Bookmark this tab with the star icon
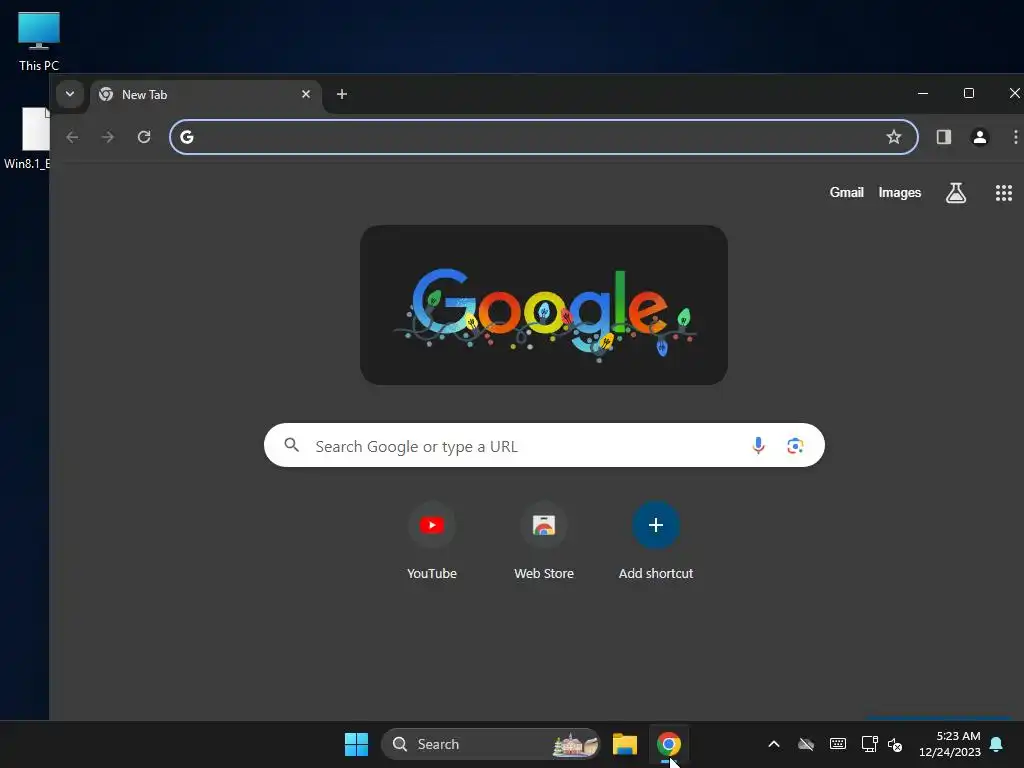 [893, 137]
